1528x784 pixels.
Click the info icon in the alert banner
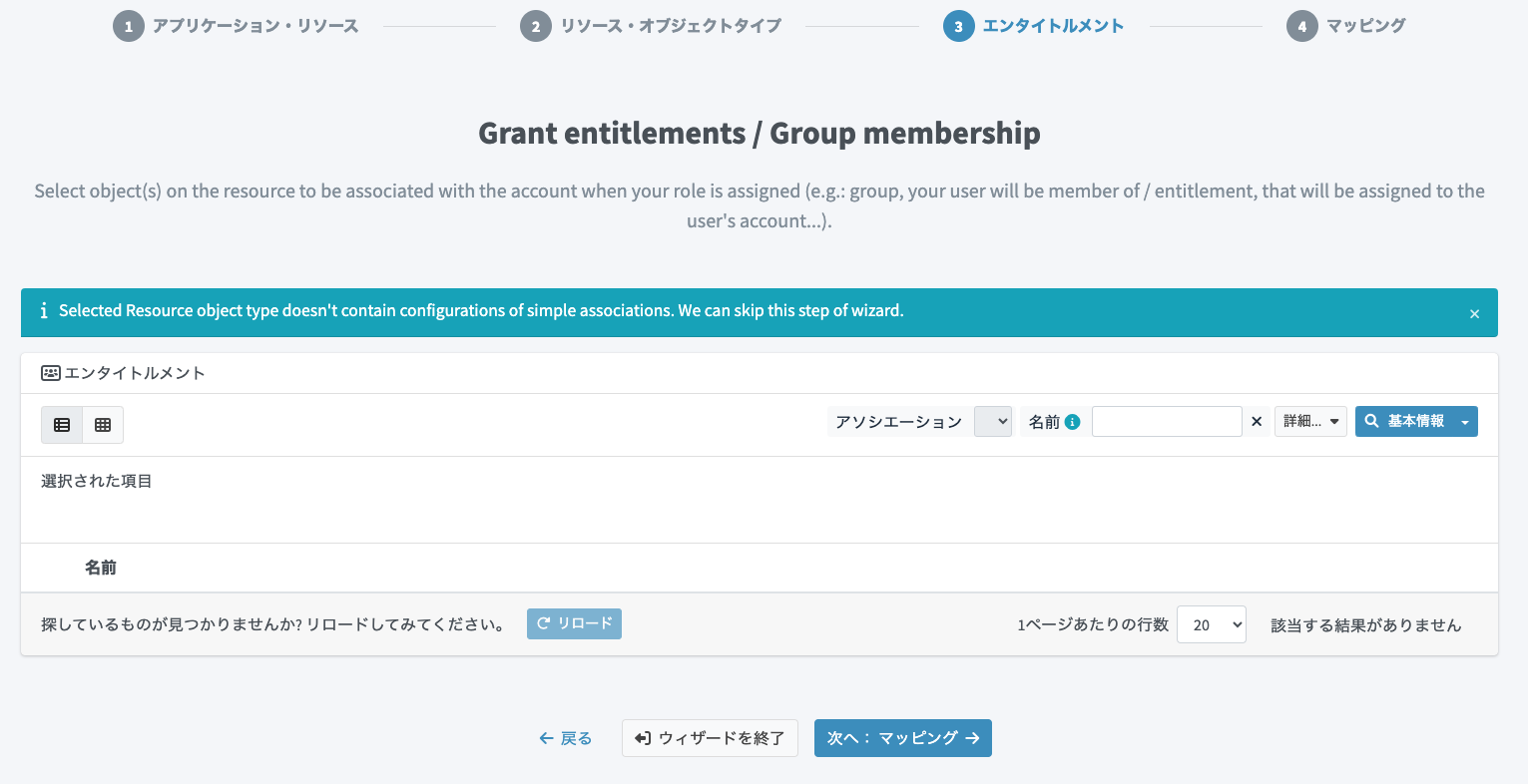click(x=43, y=311)
